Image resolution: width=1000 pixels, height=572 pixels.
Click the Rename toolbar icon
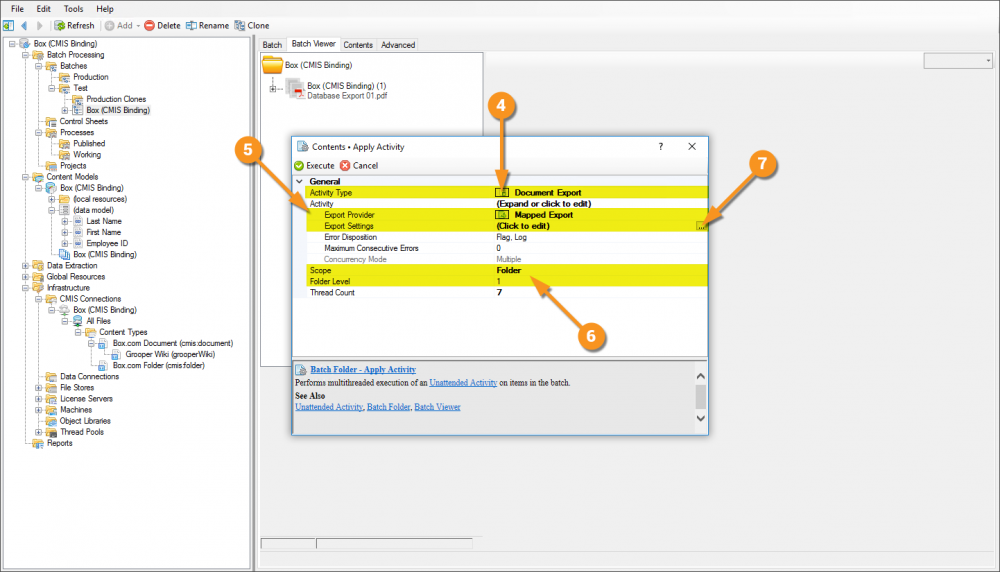[x=191, y=26]
